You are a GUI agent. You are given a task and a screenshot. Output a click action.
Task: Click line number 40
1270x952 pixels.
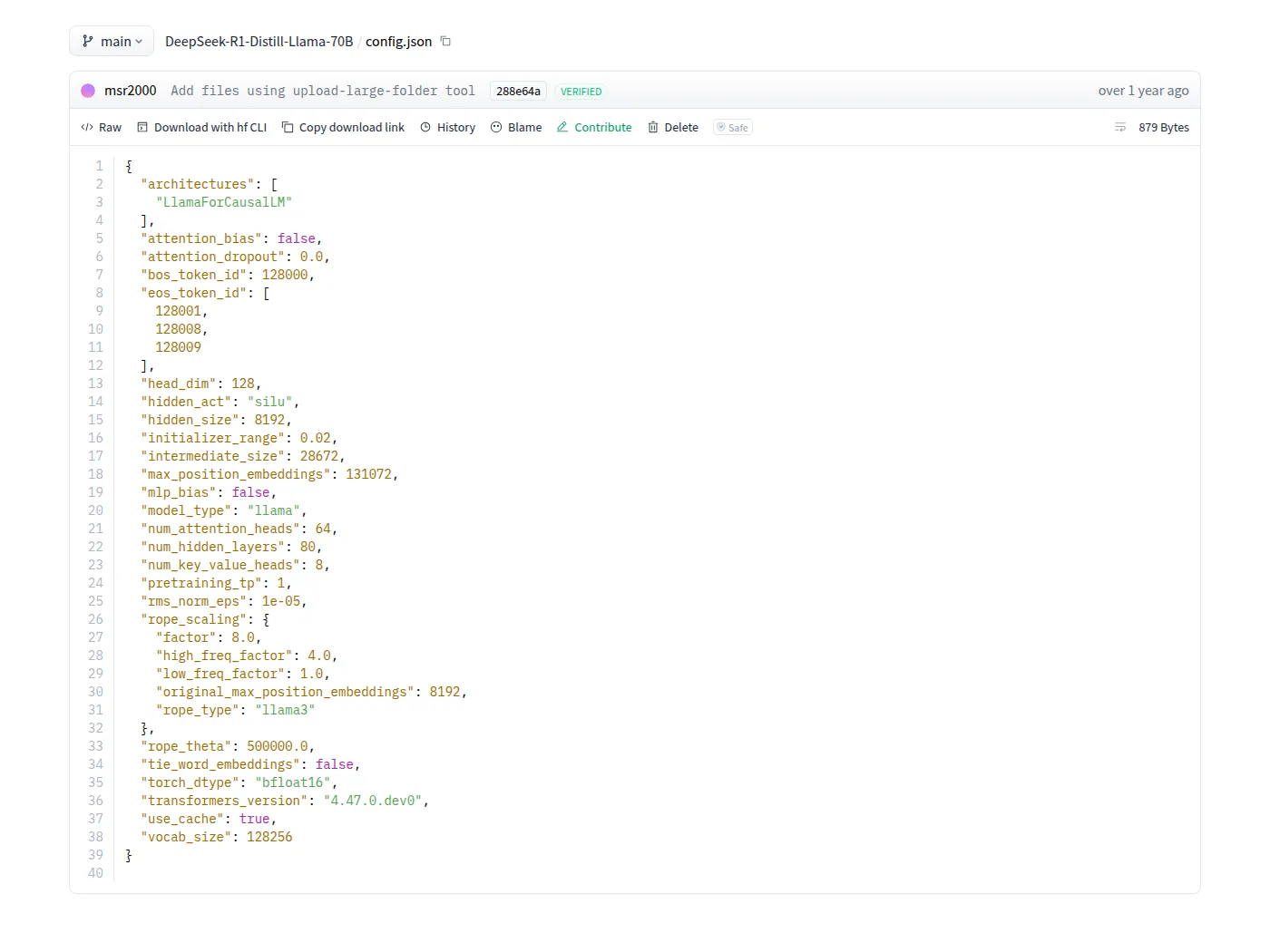96,873
